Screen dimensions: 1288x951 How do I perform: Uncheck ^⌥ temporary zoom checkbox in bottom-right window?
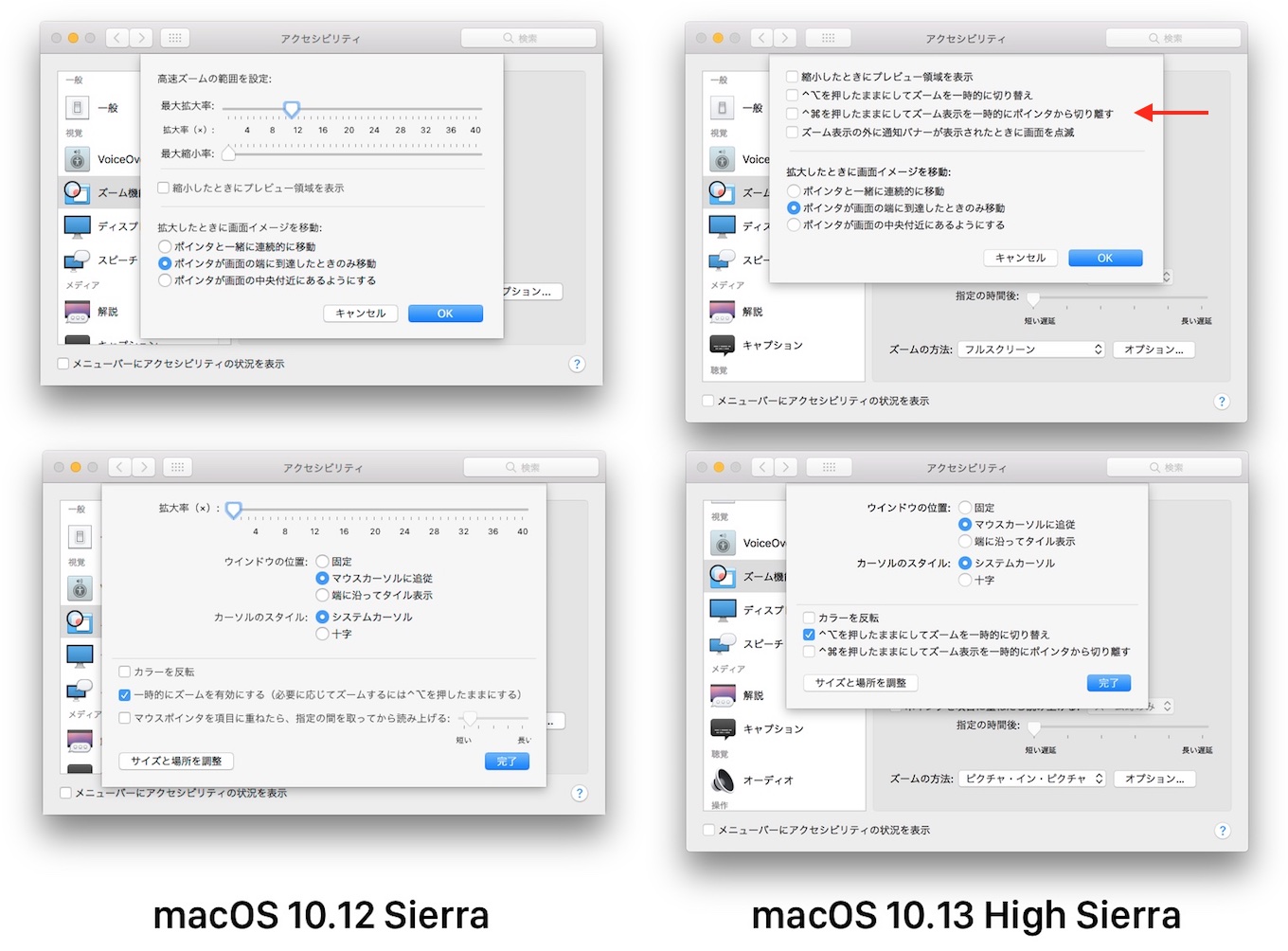809,635
